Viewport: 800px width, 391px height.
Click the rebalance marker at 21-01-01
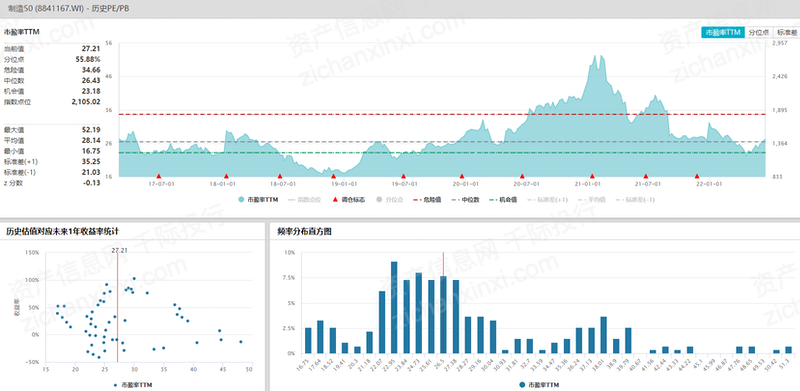[592, 176]
